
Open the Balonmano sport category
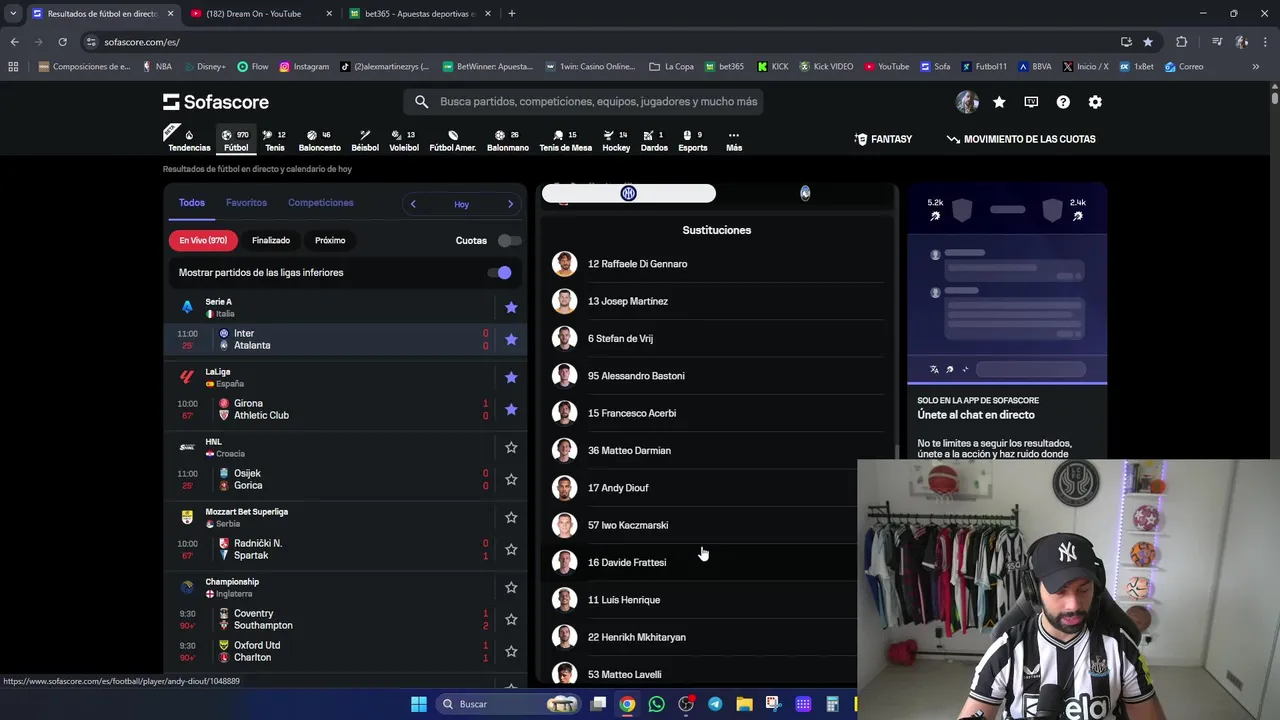(x=508, y=140)
